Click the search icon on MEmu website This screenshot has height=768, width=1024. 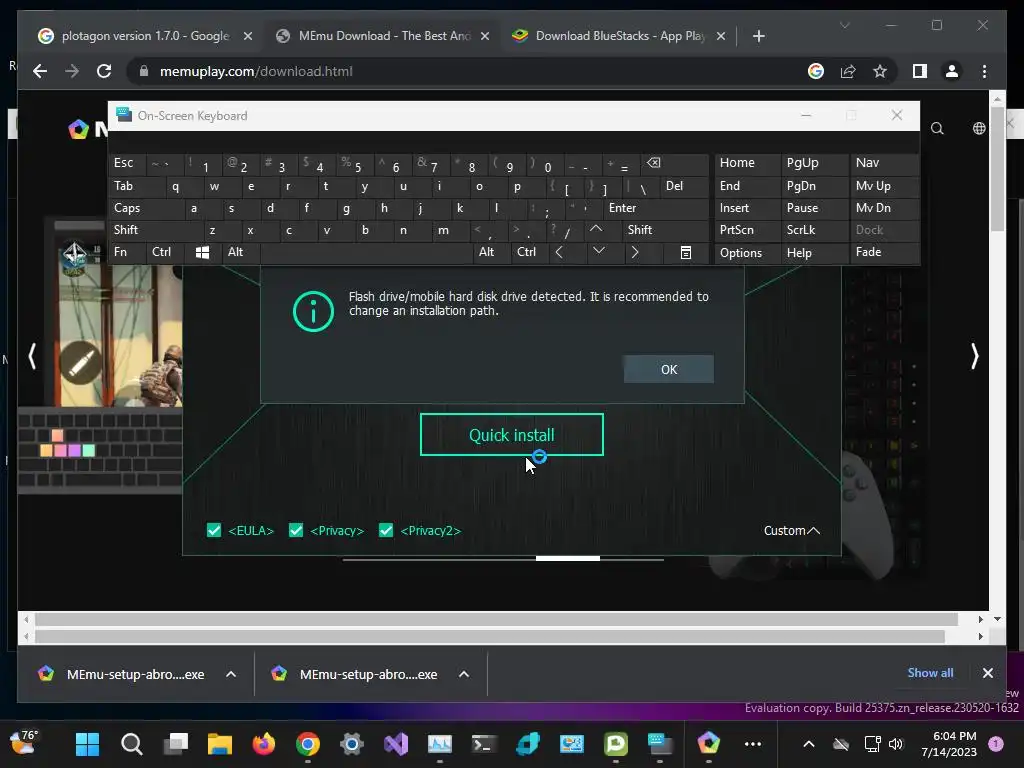(x=937, y=128)
